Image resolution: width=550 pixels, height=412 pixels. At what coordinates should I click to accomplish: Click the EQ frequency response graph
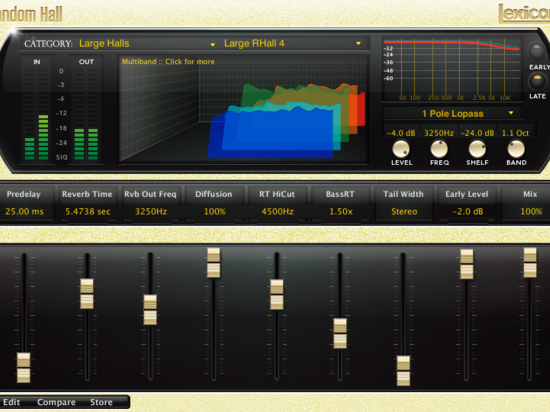click(452, 69)
